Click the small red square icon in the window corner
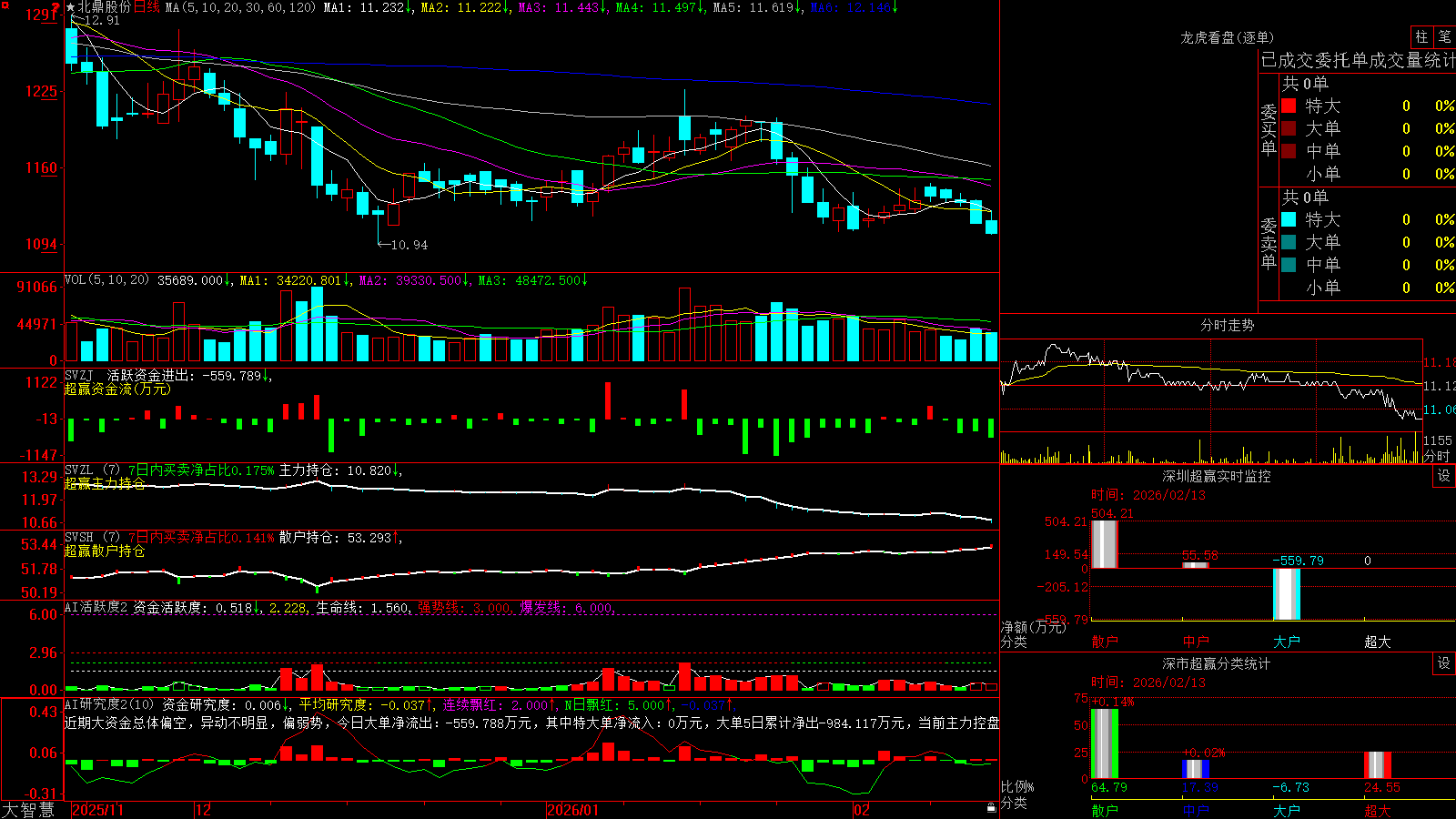The image size is (1456, 819). point(4,4)
